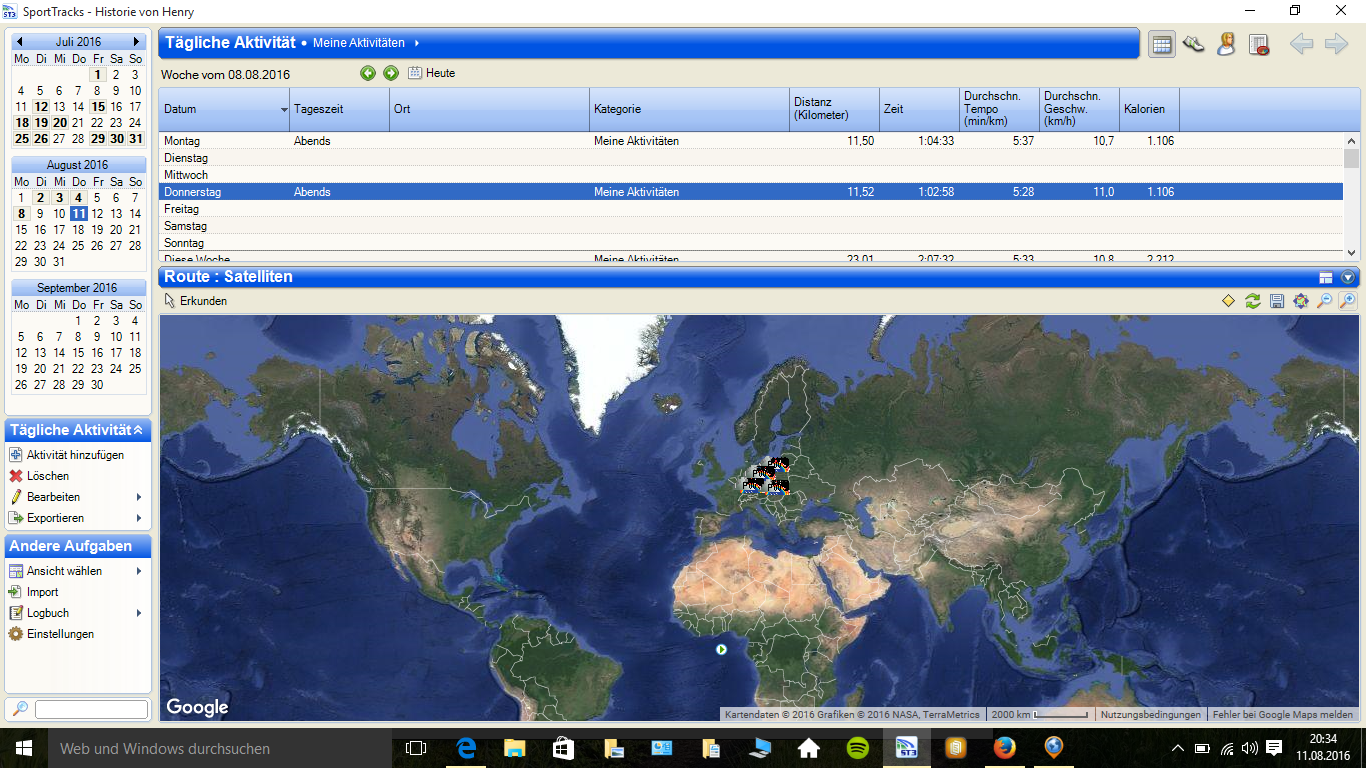Open Einstellungen from the sidebar
This screenshot has width=1366, height=768.
60,634
